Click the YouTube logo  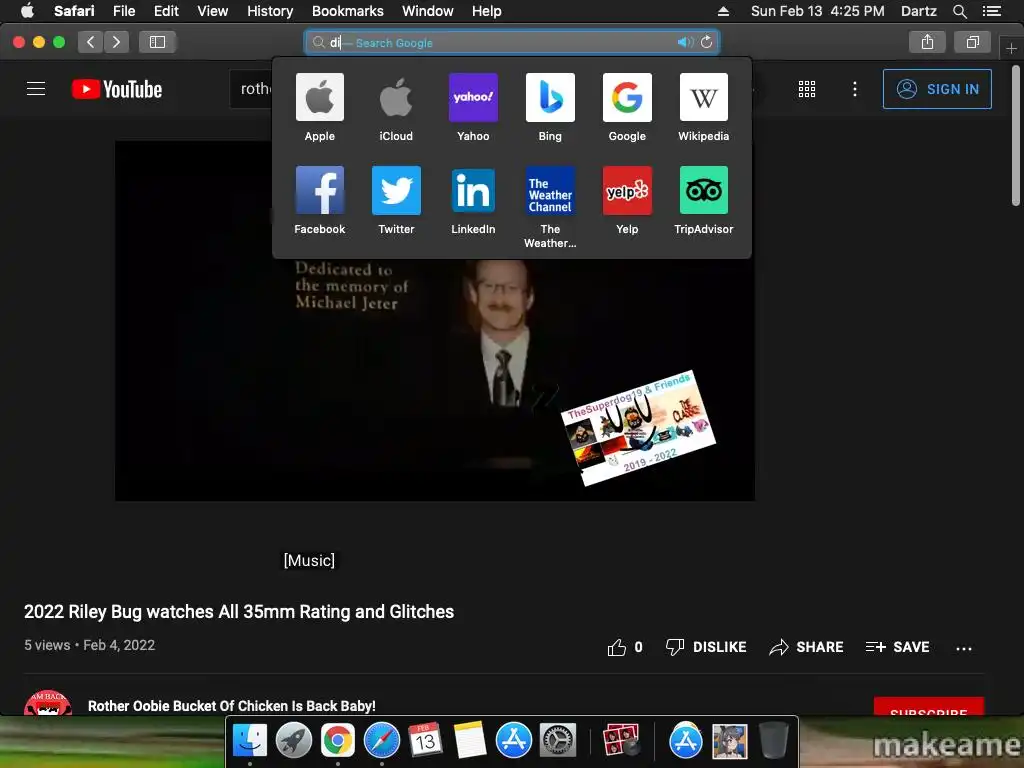click(117, 89)
